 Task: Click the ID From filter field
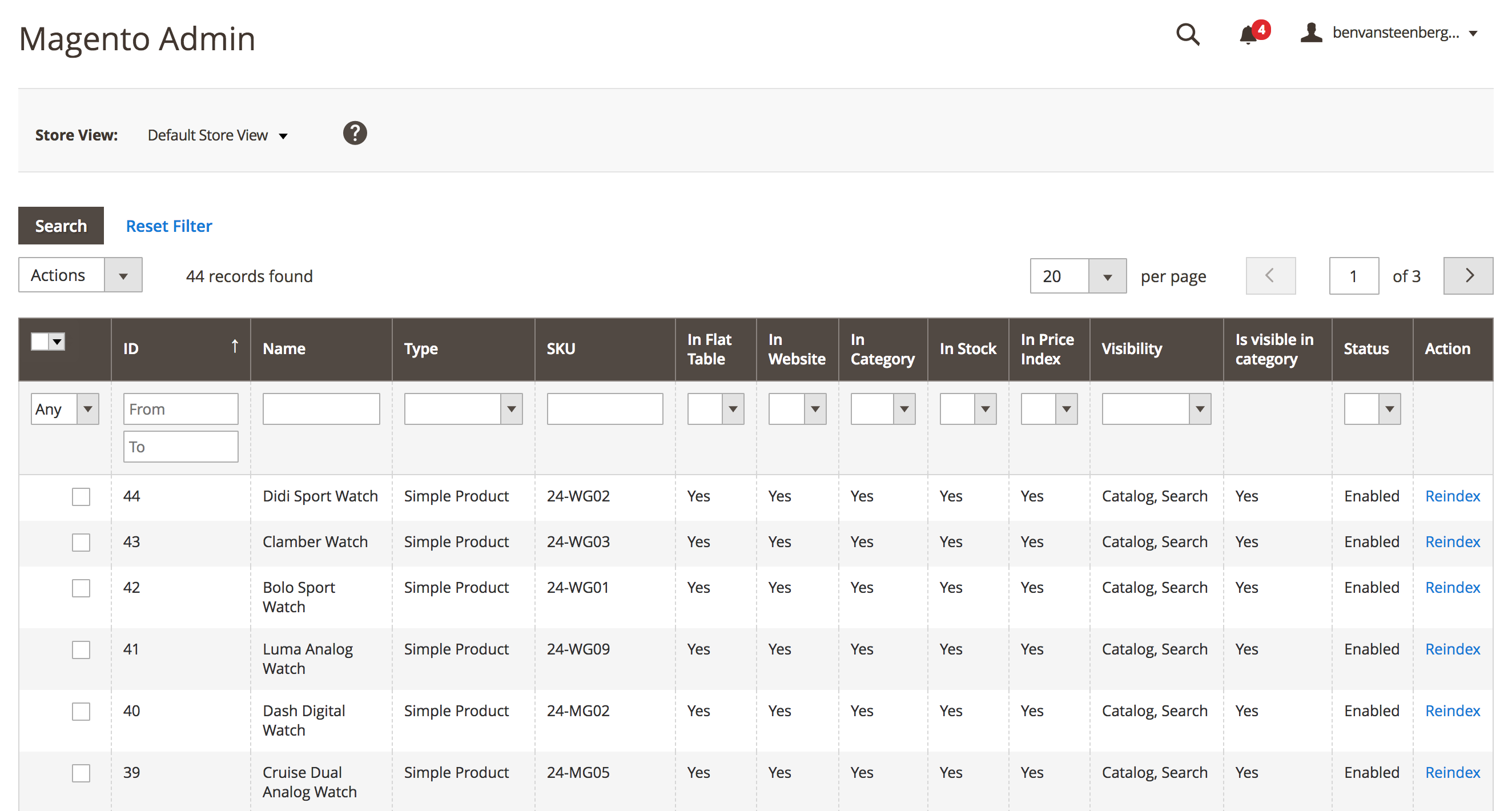[x=180, y=409]
